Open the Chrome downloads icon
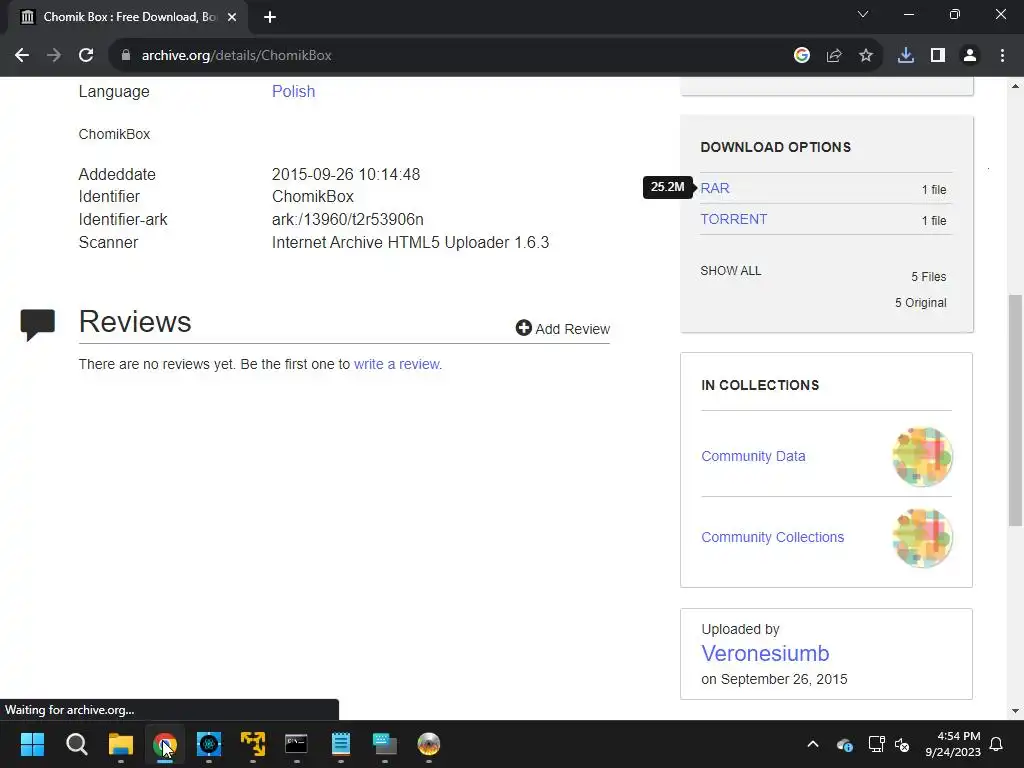This screenshot has width=1024, height=768. 906,56
